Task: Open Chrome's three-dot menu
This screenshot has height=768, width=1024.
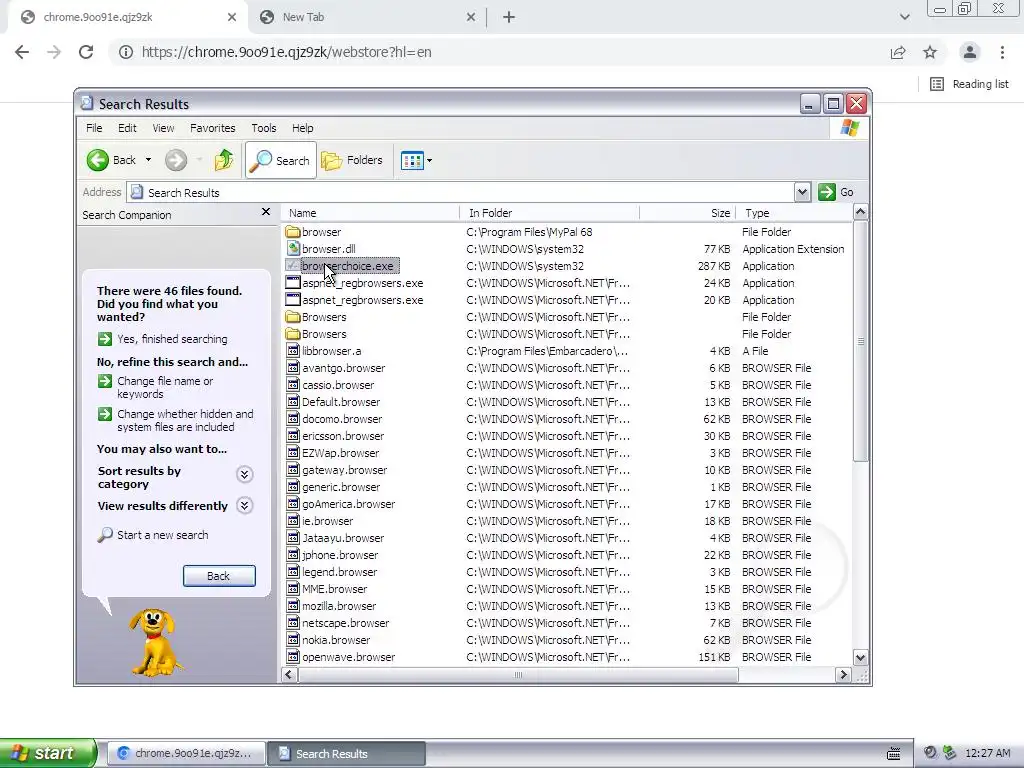Action: coord(1002,52)
